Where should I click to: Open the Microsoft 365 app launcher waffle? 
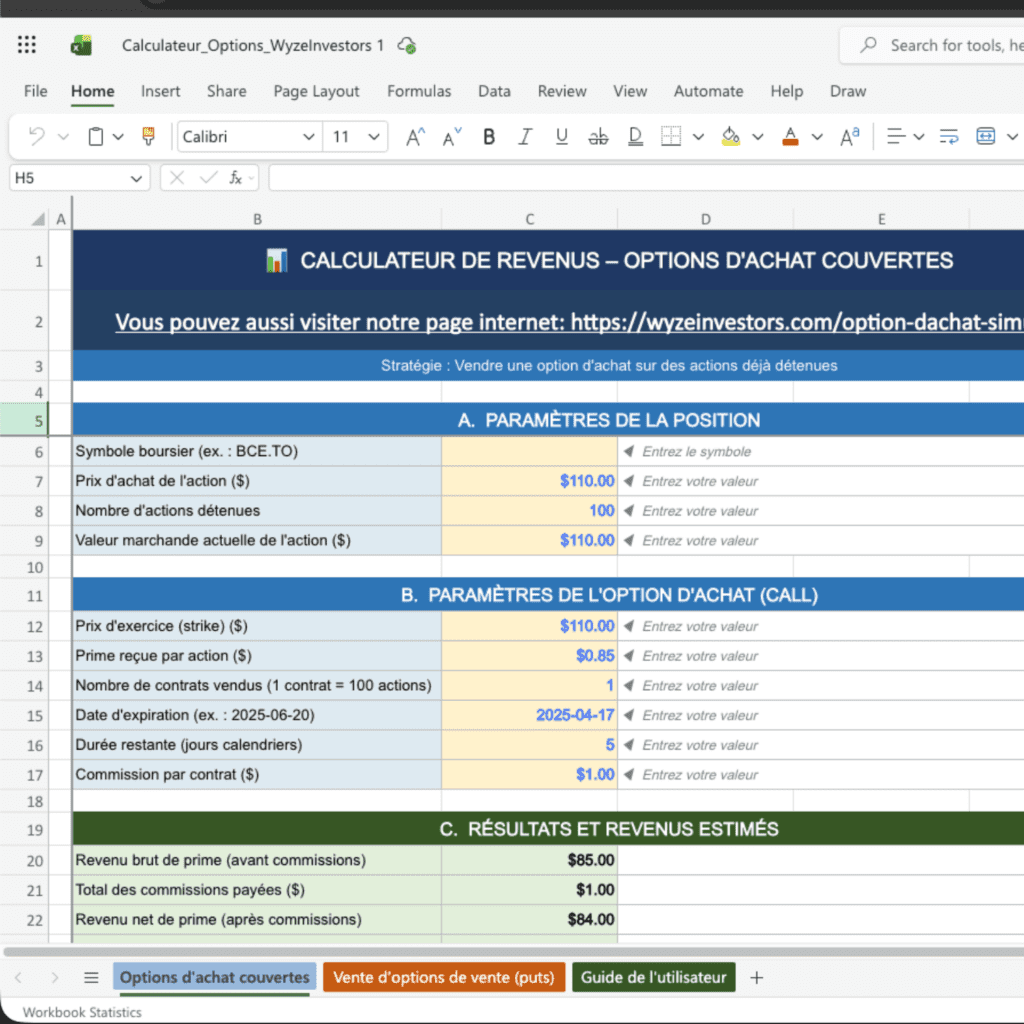tap(26, 44)
